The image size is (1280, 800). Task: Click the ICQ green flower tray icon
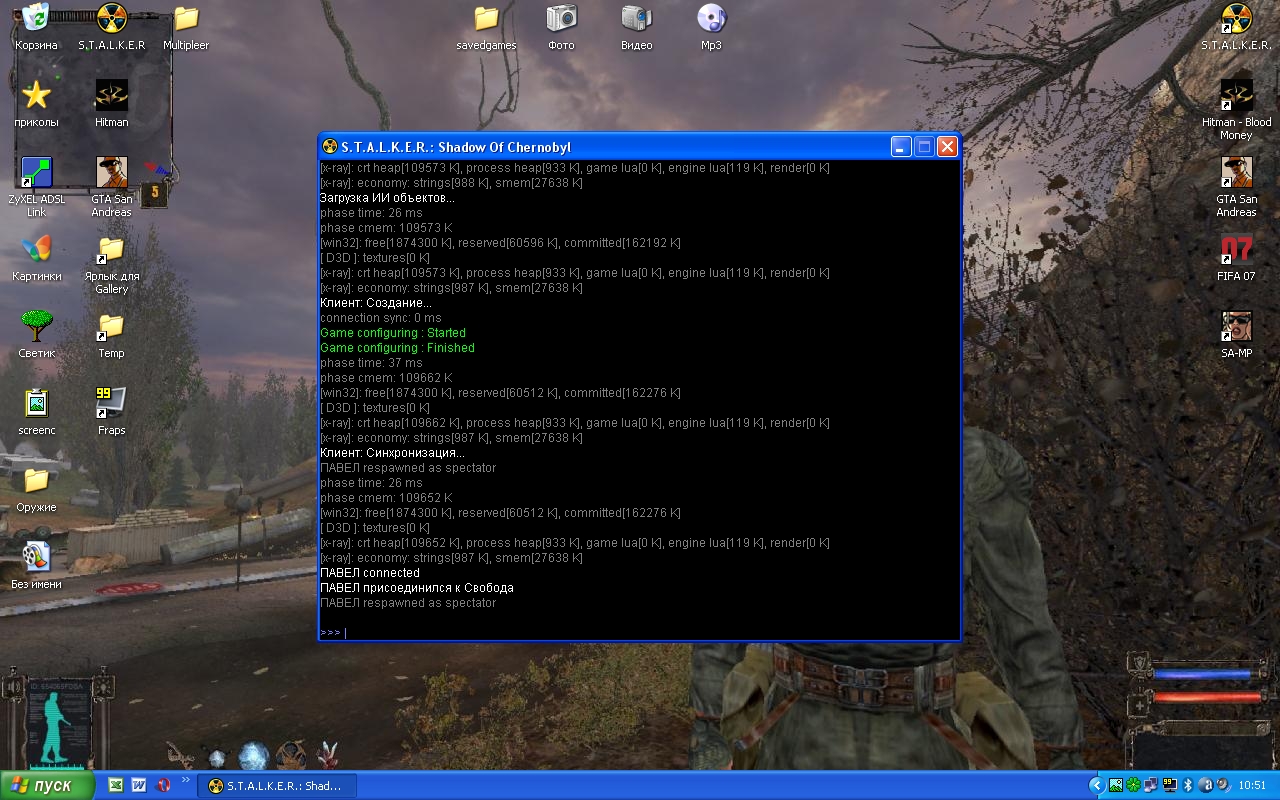[x=1133, y=785]
